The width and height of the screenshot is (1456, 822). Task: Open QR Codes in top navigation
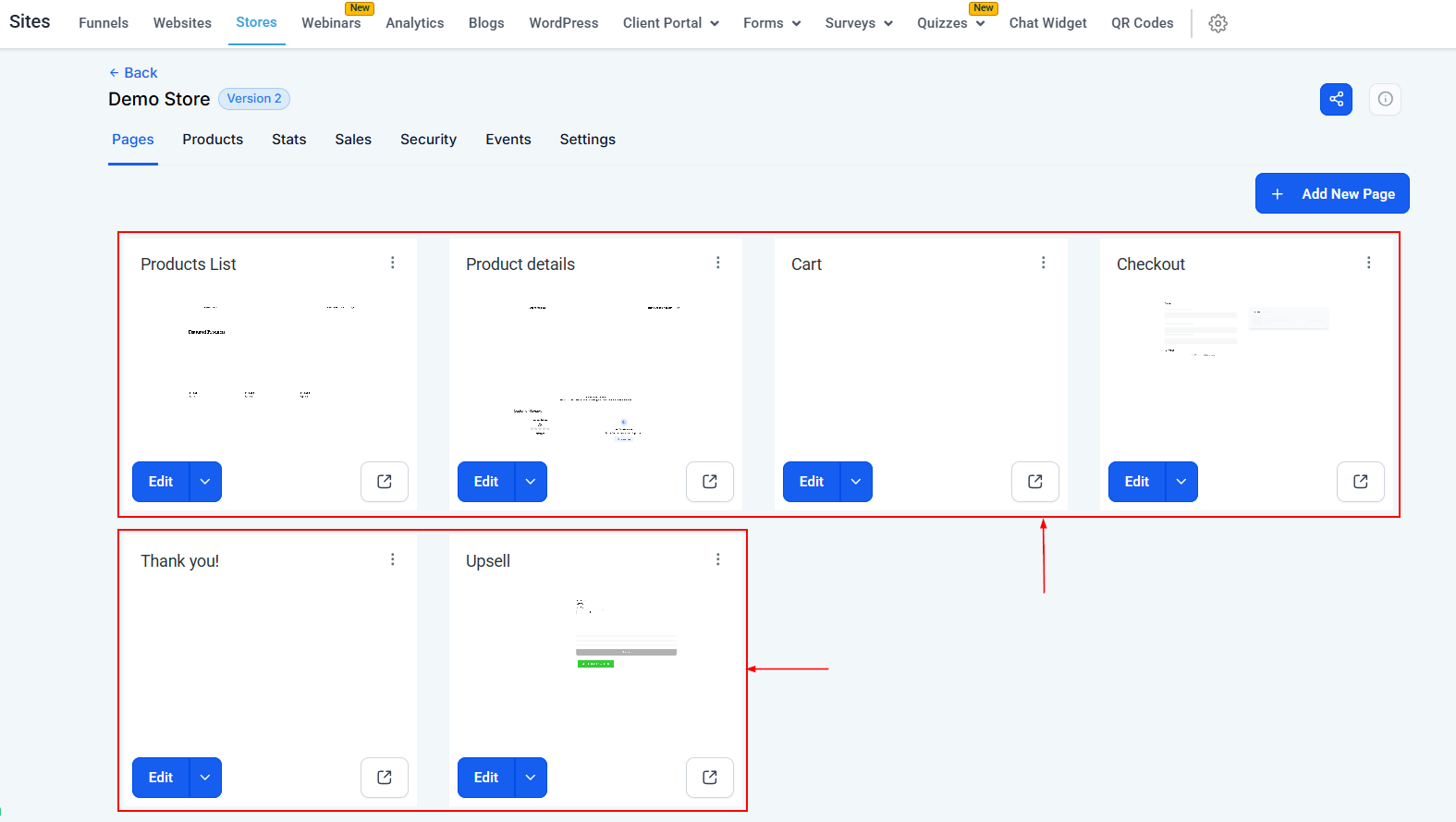(x=1143, y=23)
